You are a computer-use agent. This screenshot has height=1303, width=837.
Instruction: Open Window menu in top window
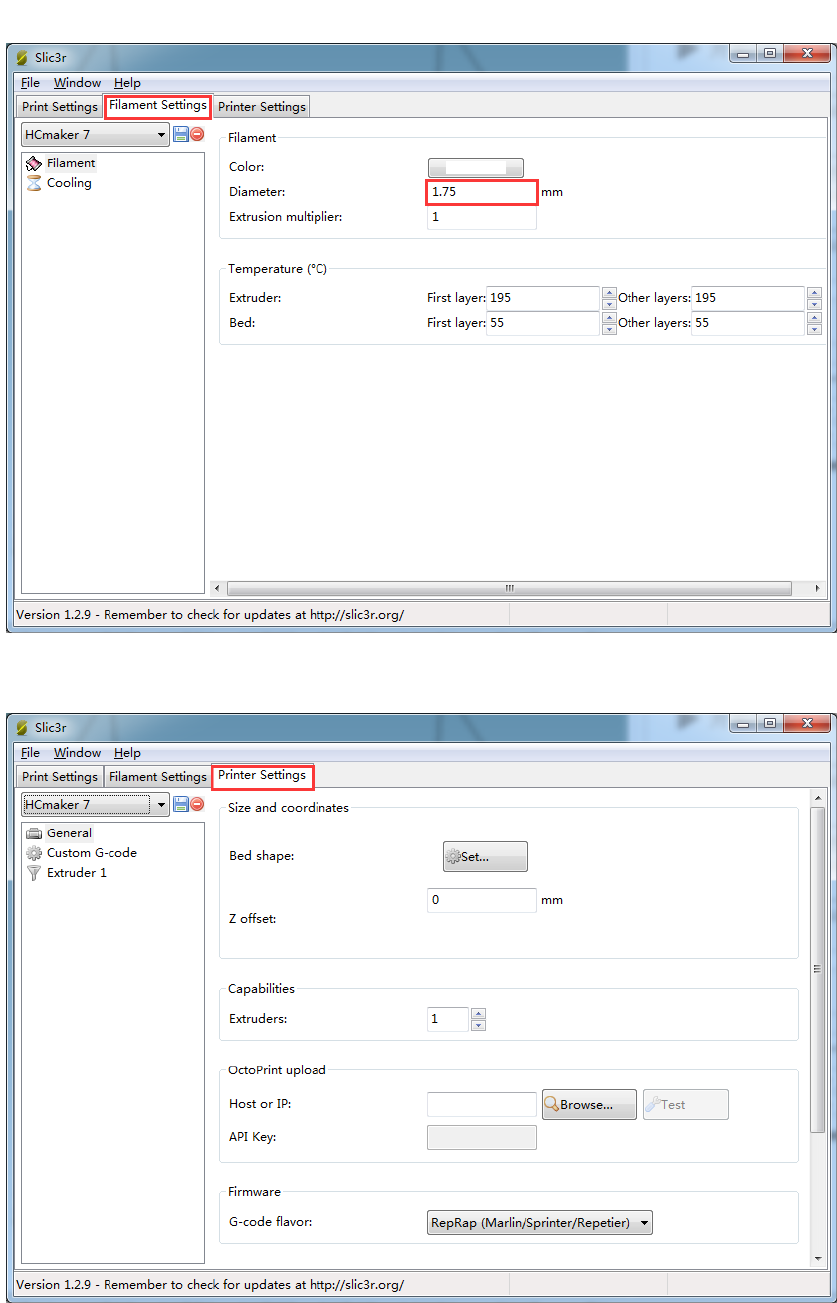click(77, 83)
